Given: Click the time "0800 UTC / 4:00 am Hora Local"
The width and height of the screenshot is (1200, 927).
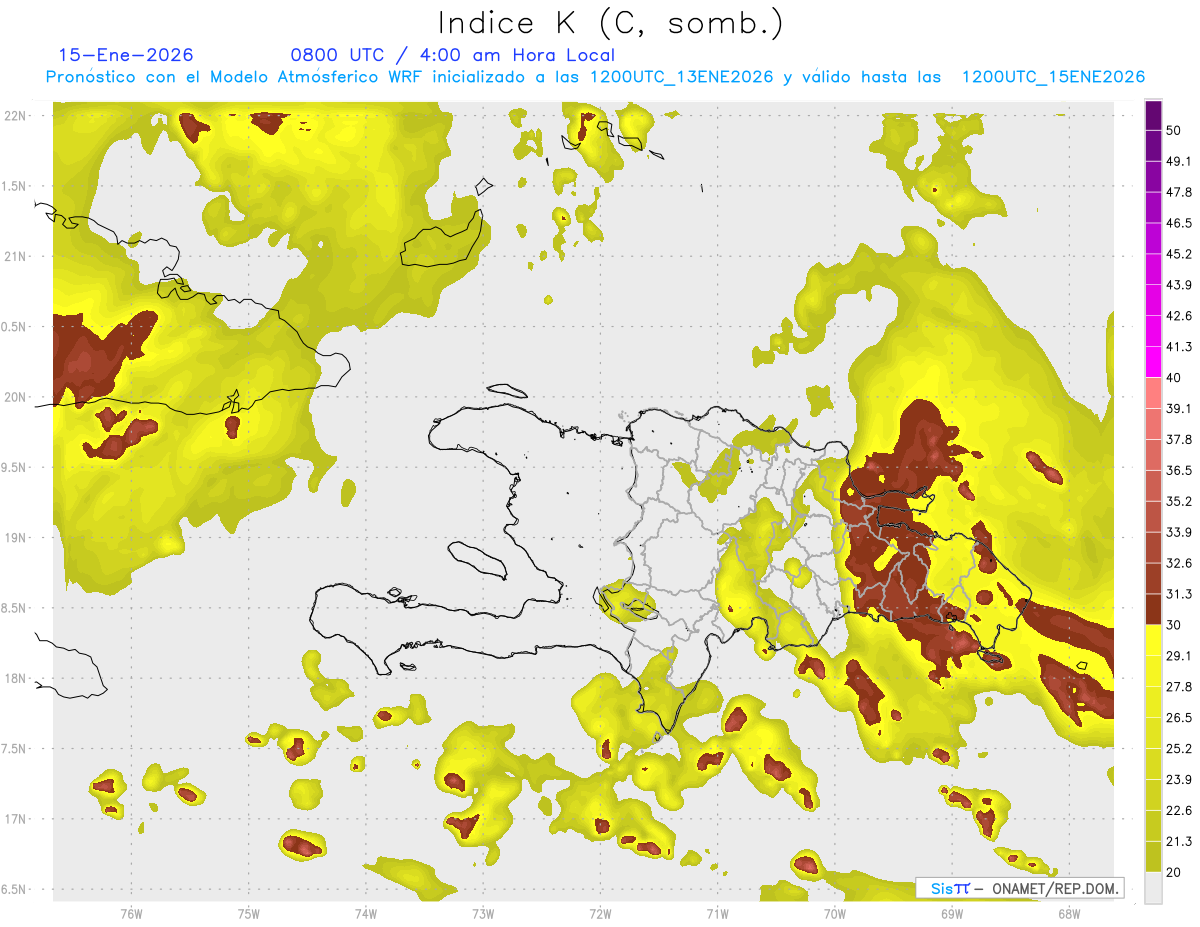Looking at the screenshot, I should click(453, 55).
